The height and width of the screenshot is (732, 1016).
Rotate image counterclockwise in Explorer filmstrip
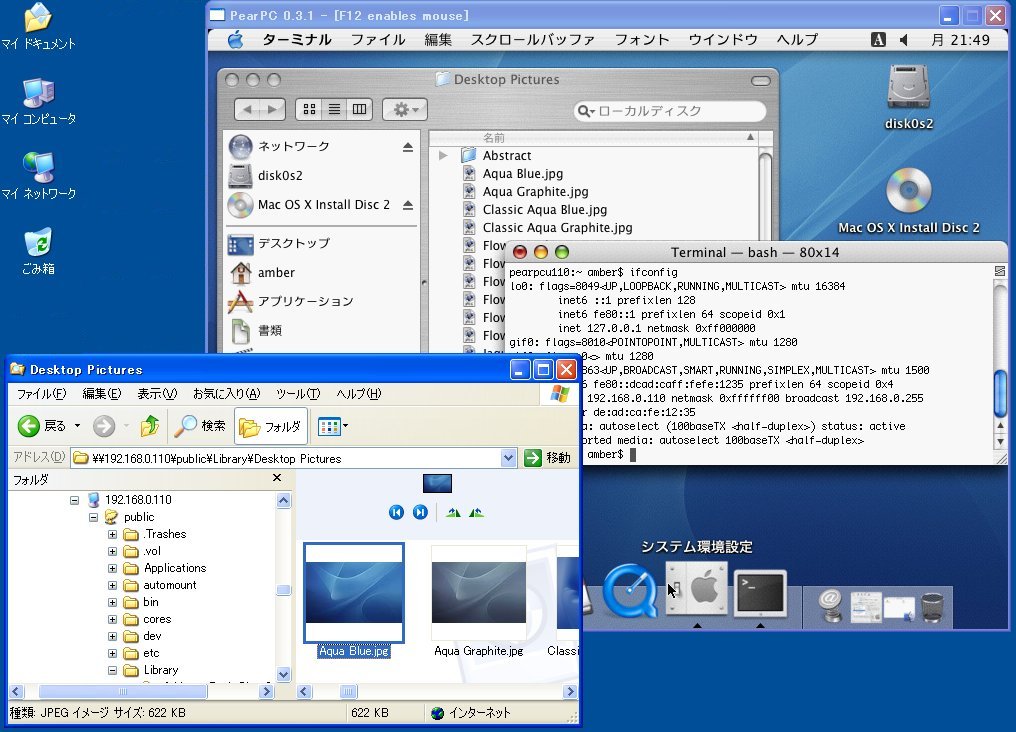[x=476, y=512]
